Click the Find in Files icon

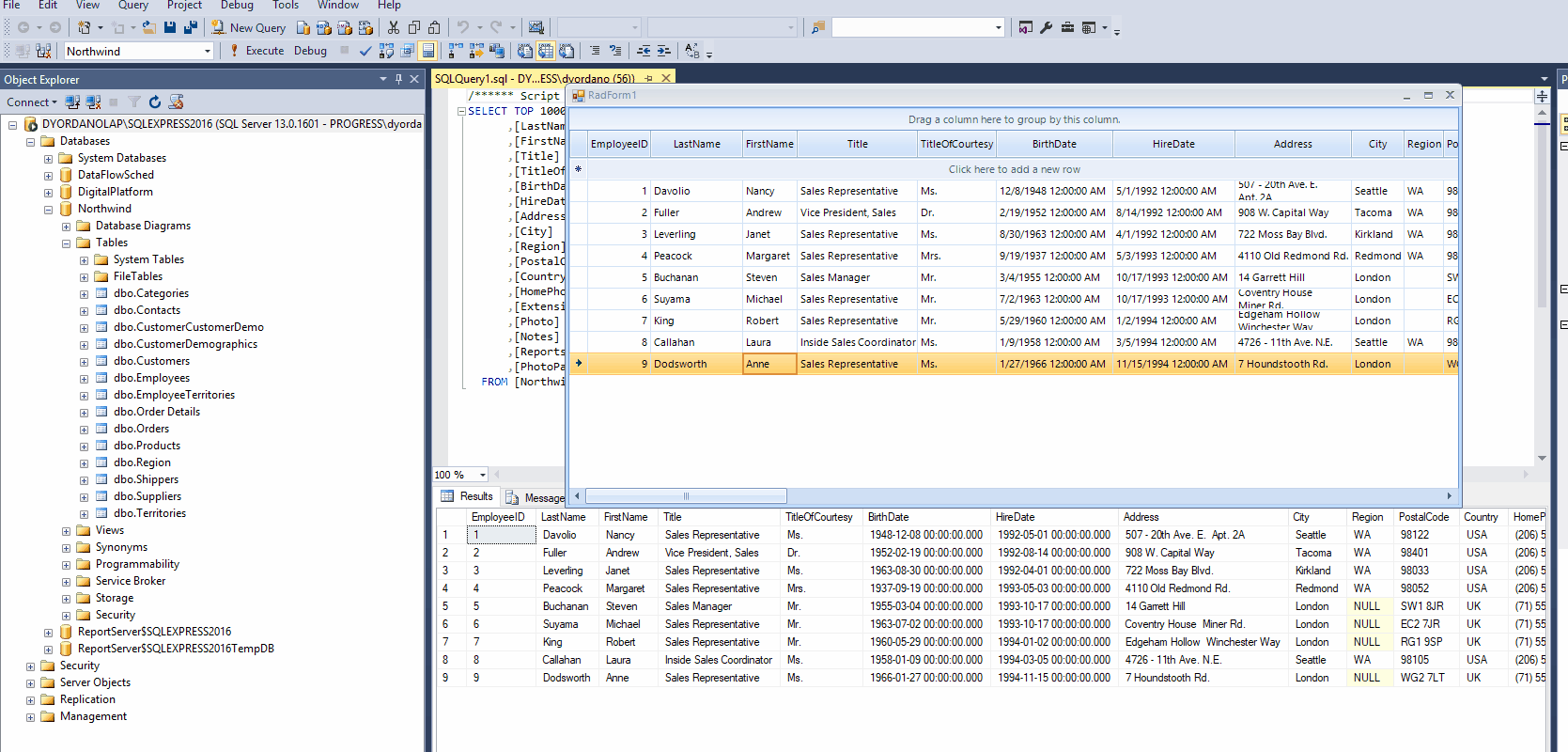coord(817,27)
